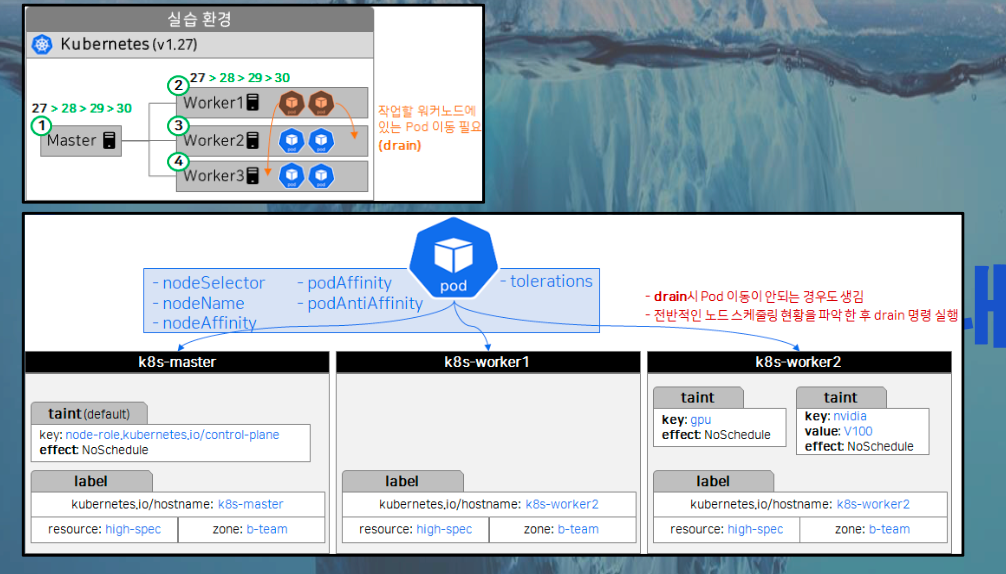The image size is (1006, 574).
Task: Select the Worker2 node label
Action: tap(214, 140)
